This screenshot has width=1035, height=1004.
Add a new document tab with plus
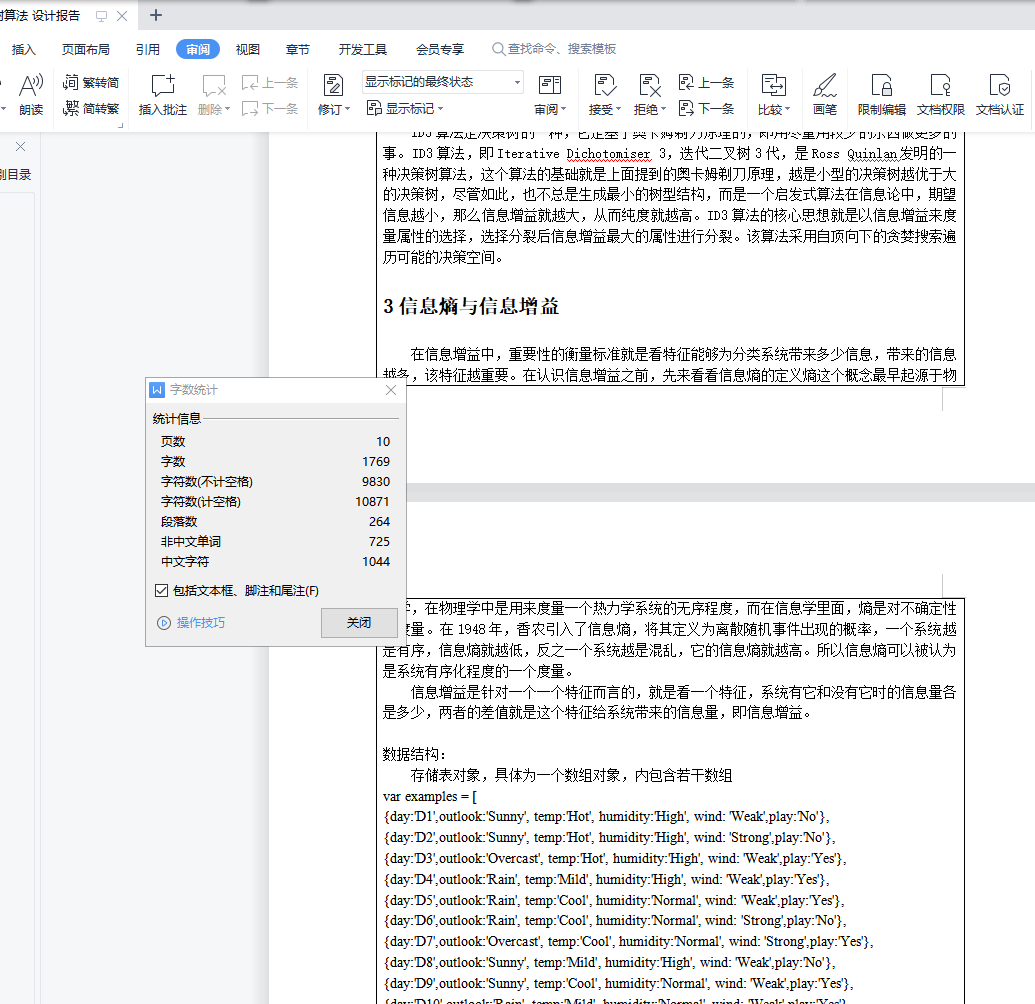coord(156,15)
